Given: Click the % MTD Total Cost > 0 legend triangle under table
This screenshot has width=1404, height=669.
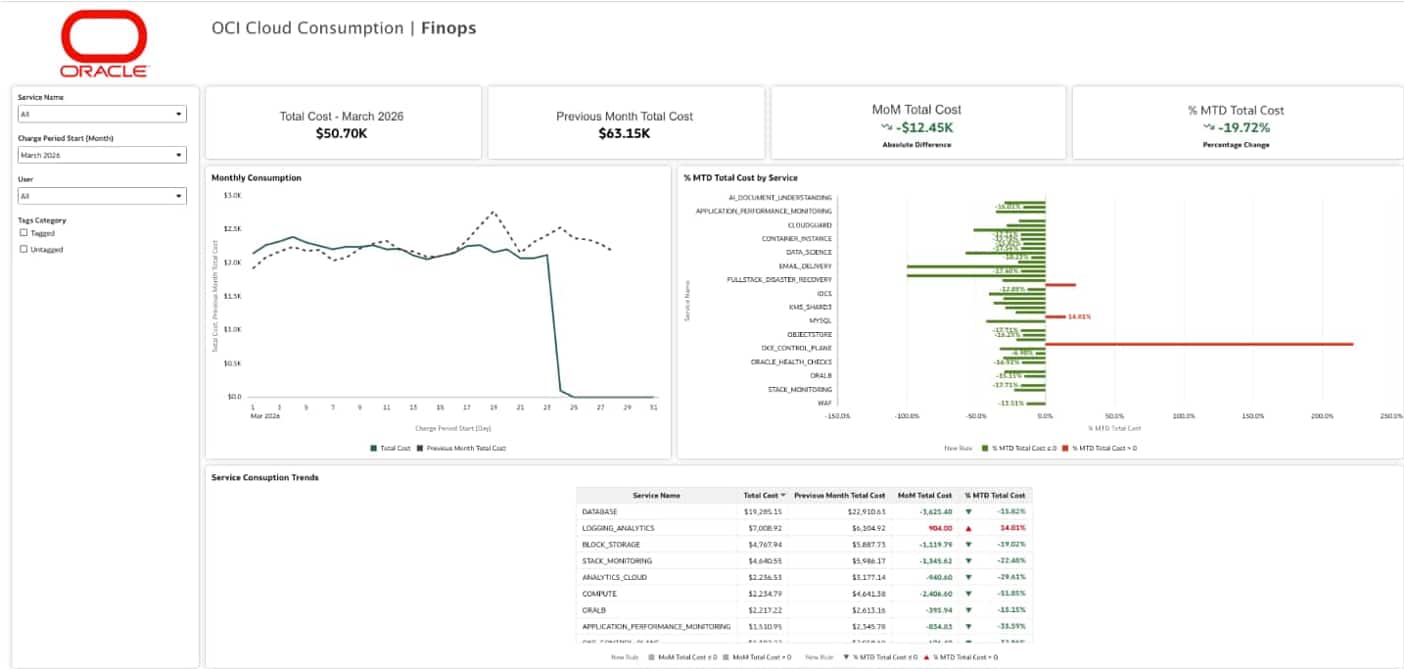Looking at the screenshot, I should 928,657.
